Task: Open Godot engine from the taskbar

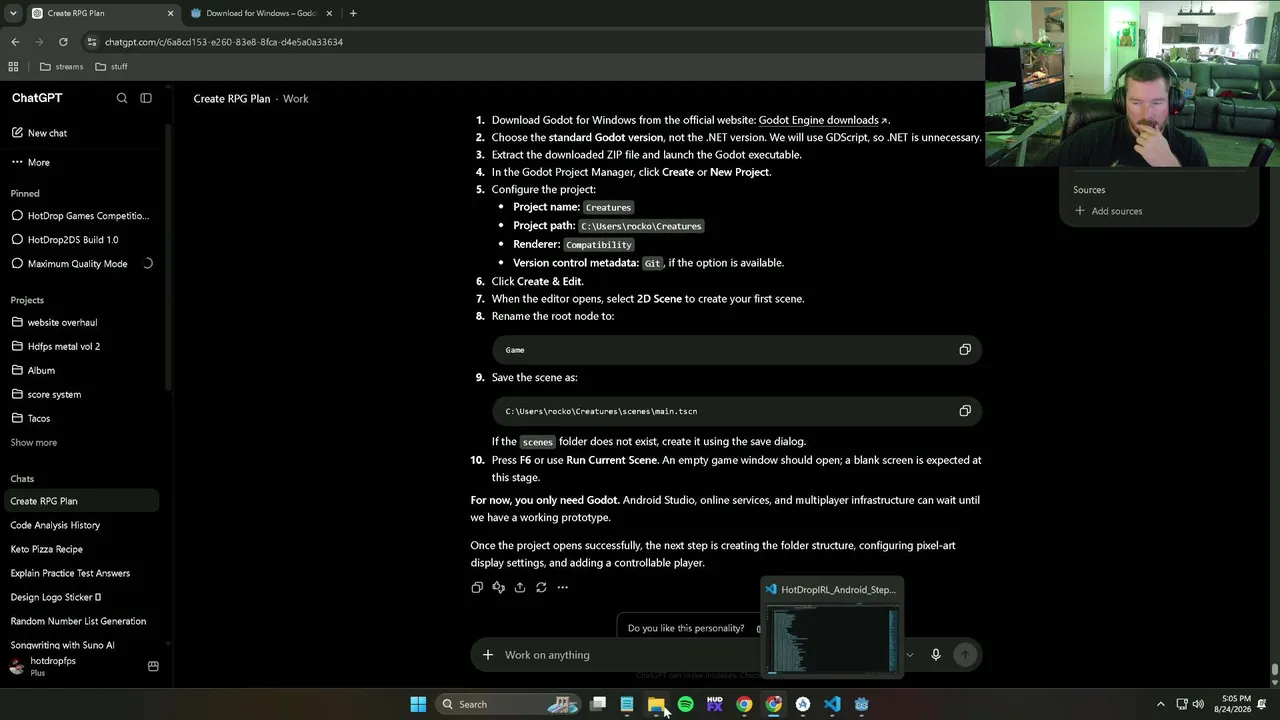Action: tap(861, 704)
